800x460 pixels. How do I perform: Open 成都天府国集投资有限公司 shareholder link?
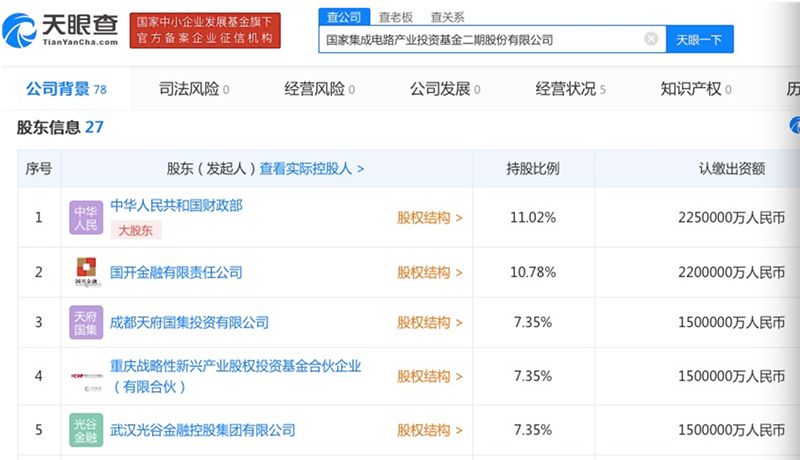[189, 322]
